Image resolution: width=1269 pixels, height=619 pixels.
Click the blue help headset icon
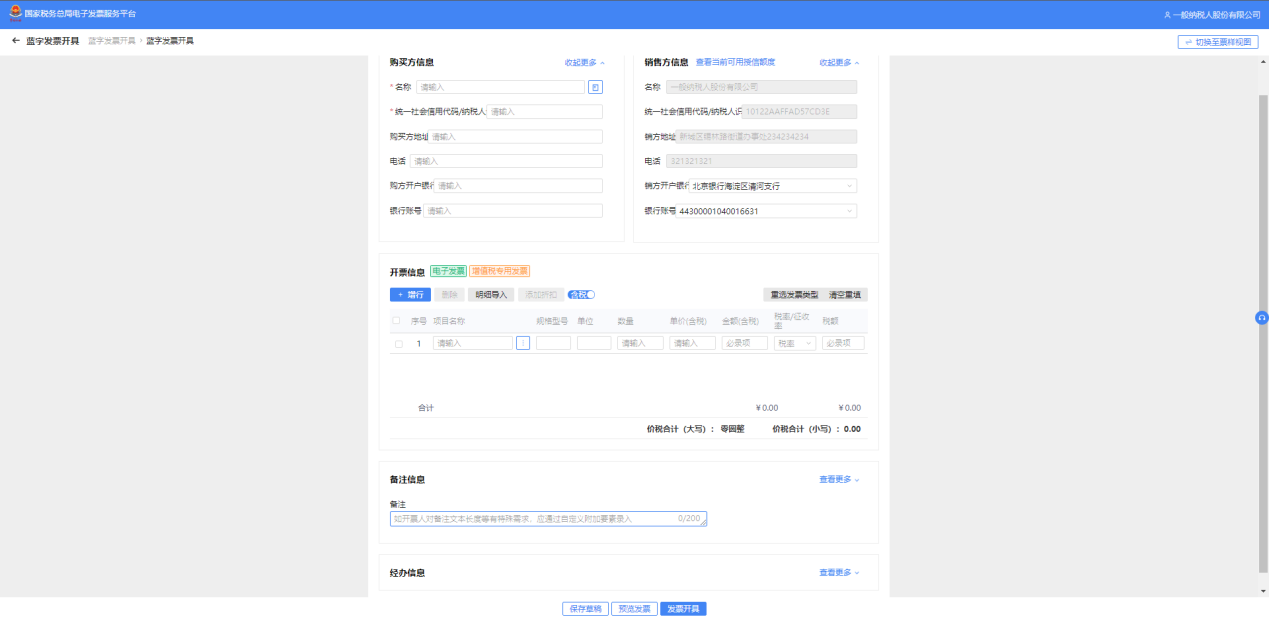coord(1262,317)
